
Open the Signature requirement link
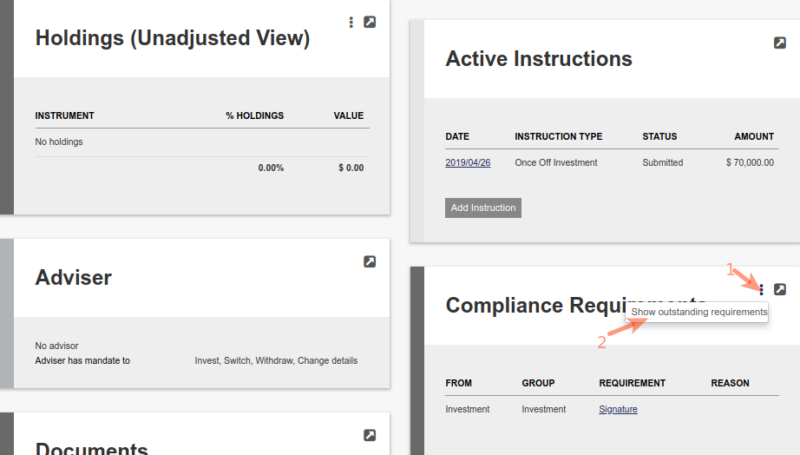point(618,409)
